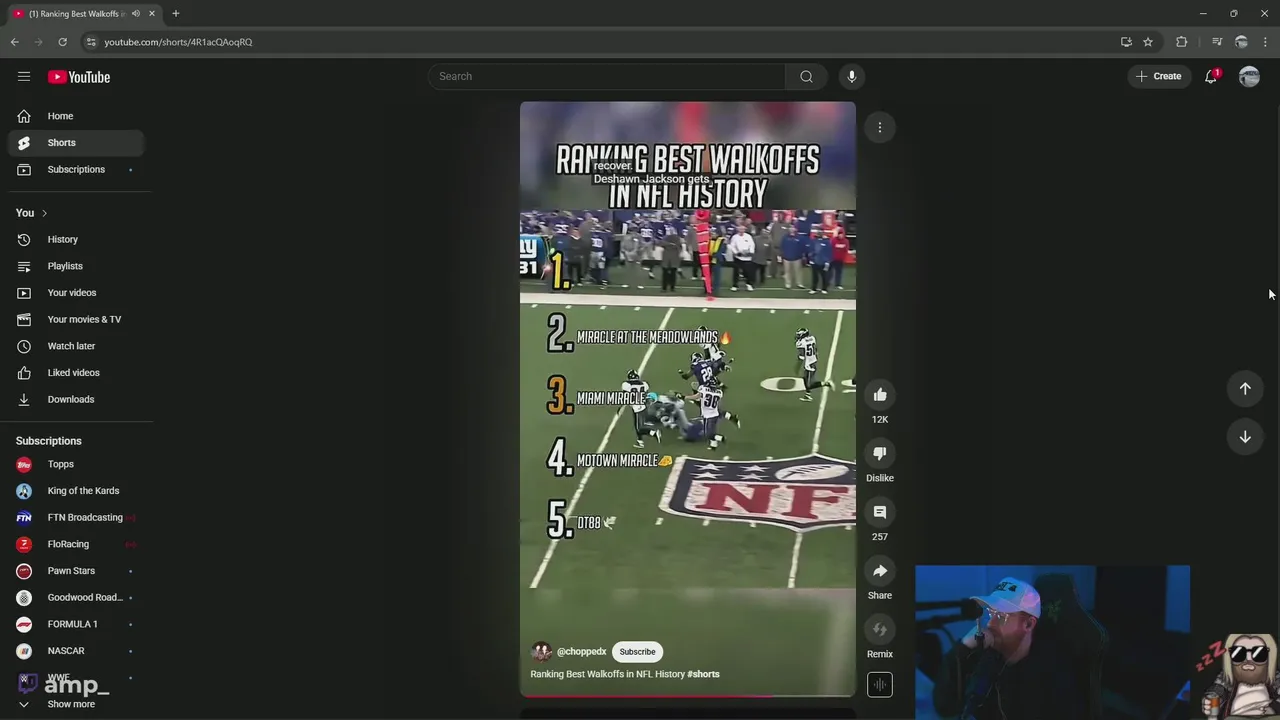Open Topps channel subscription
Image resolution: width=1280 pixels, height=720 pixels.
pos(76,464)
